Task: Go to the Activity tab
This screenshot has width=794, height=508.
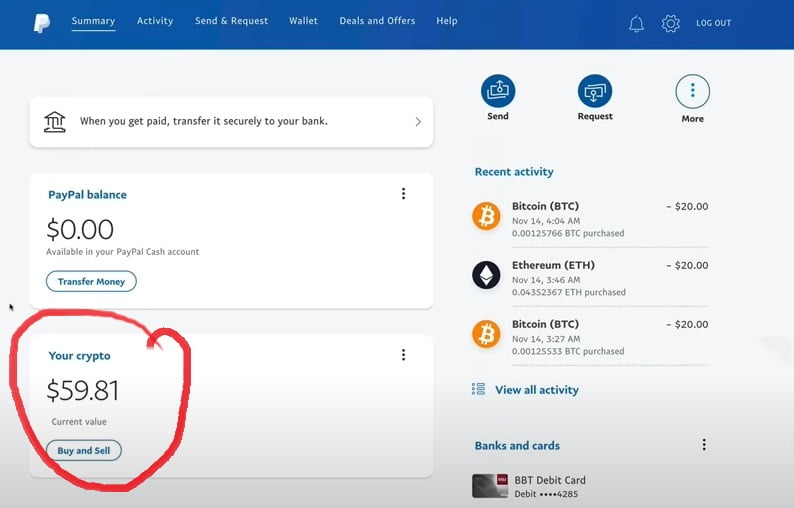Action: [155, 21]
